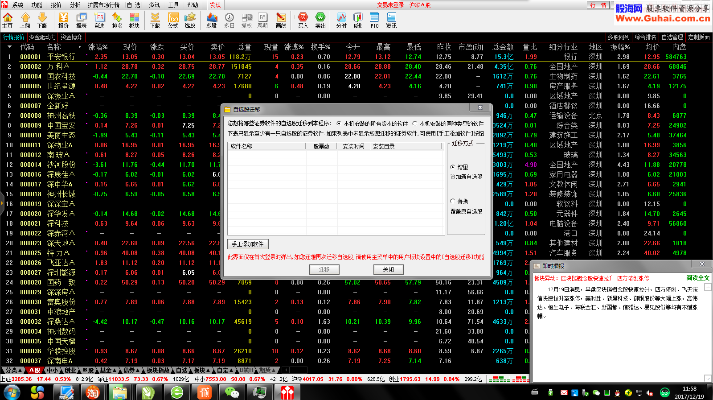This screenshot has height=400, width=713.
Task: Click the manual add software button in dialog
Action: tap(248, 244)
